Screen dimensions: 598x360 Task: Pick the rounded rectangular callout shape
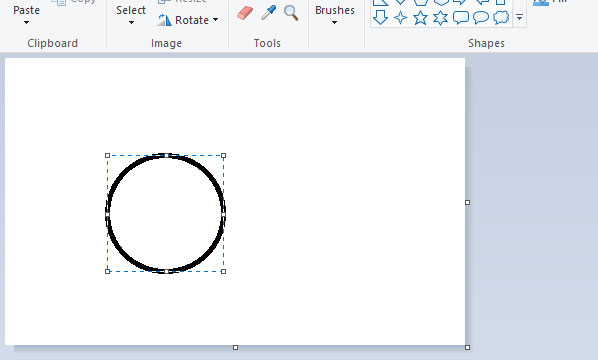click(461, 18)
